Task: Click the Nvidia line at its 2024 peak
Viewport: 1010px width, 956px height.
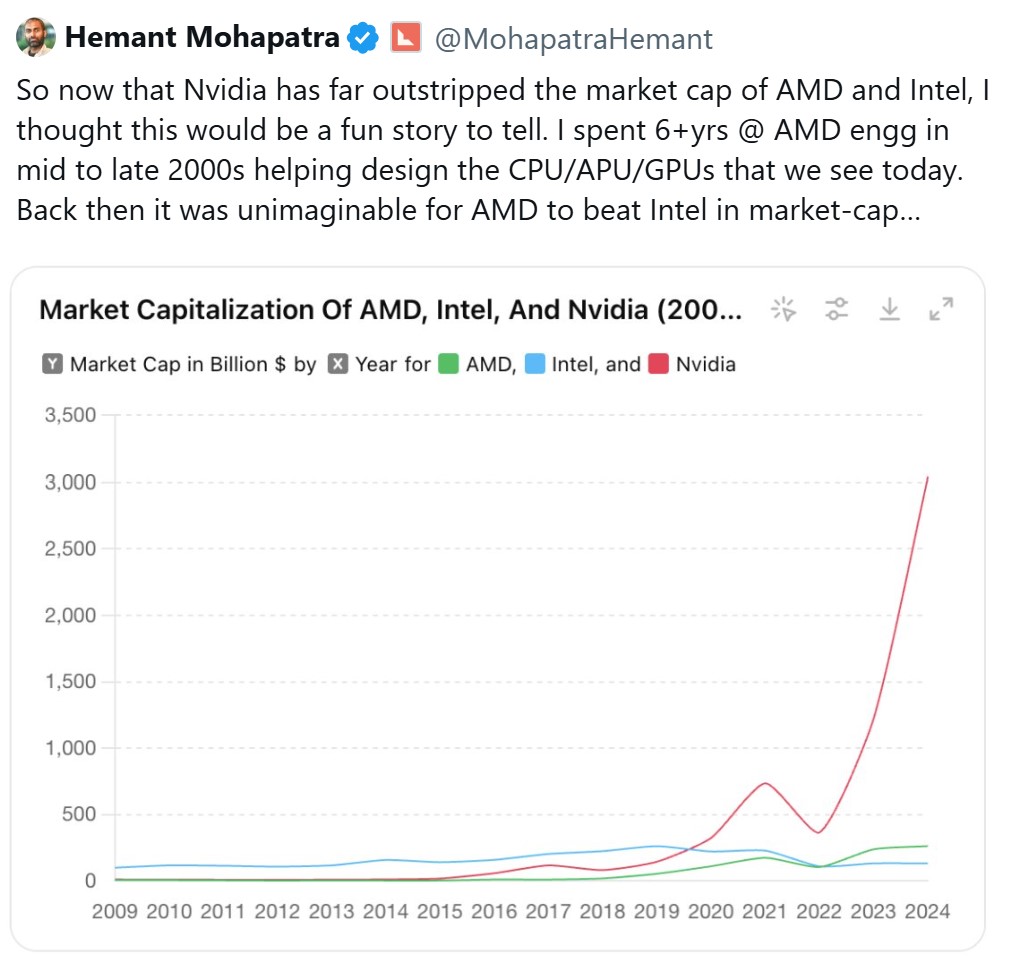Action: point(928,480)
